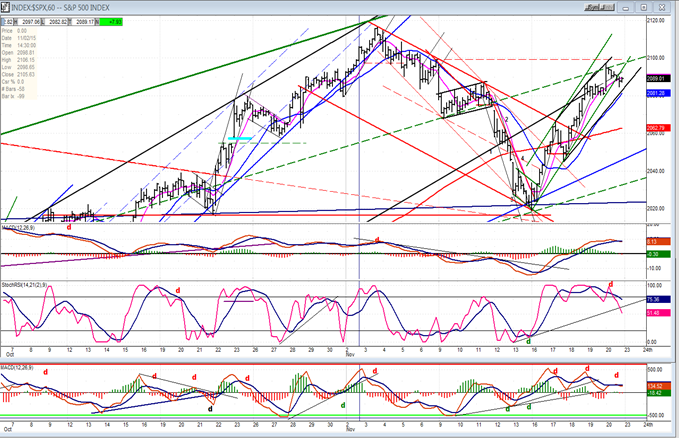Click the 2120.00 price axis label
The image size is (679, 438).
tap(656, 20)
